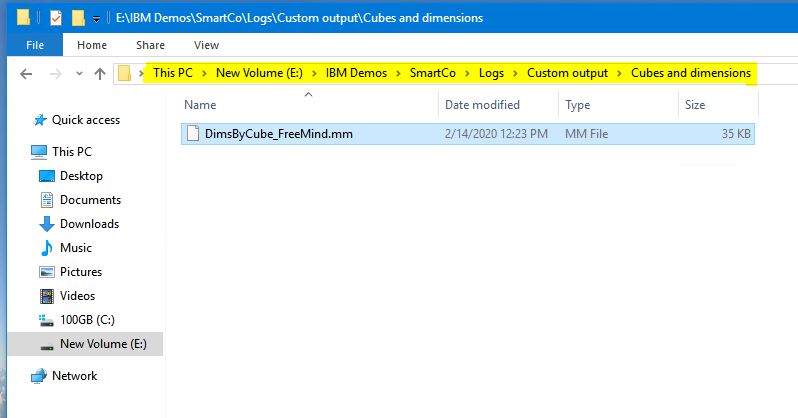The height and width of the screenshot is (418, 798).
Task: Click the Desktop folder icon in sidebar
Action: click(x=46, y=176)
